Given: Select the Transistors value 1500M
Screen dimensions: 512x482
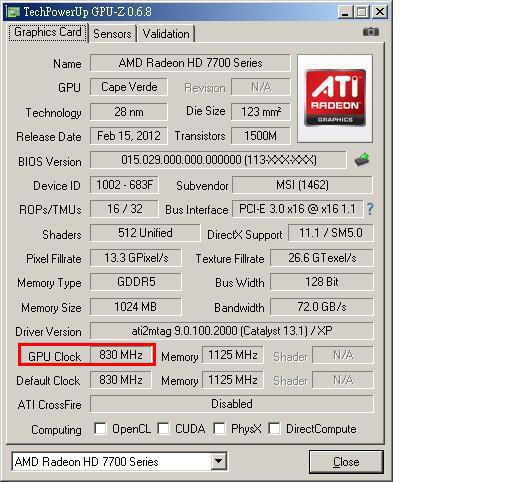Looking at the screenshot, I should tap(261, 136).
